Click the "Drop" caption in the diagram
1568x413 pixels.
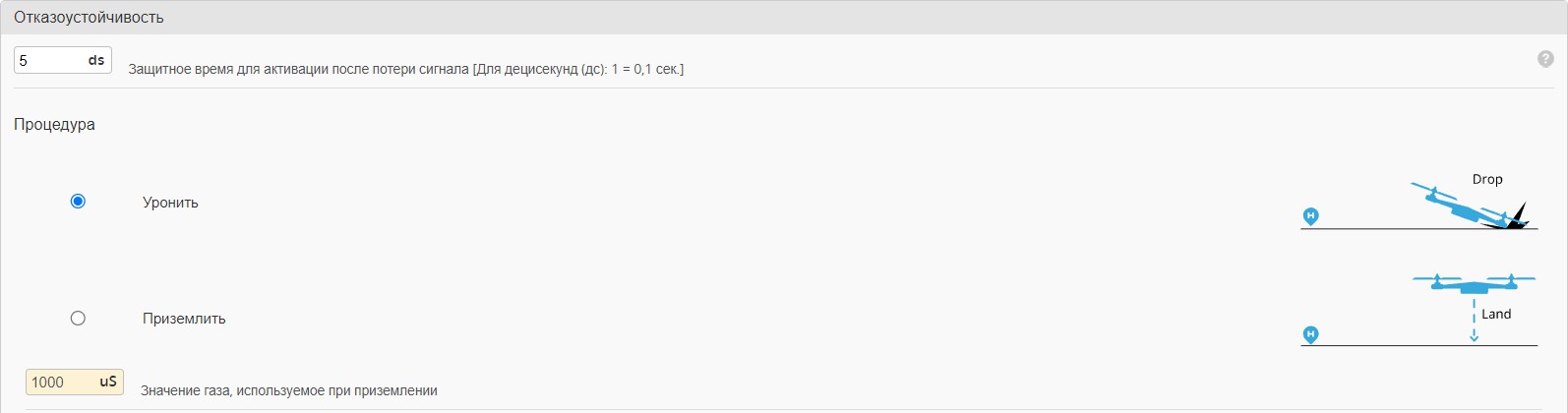tap(1486, 179)
